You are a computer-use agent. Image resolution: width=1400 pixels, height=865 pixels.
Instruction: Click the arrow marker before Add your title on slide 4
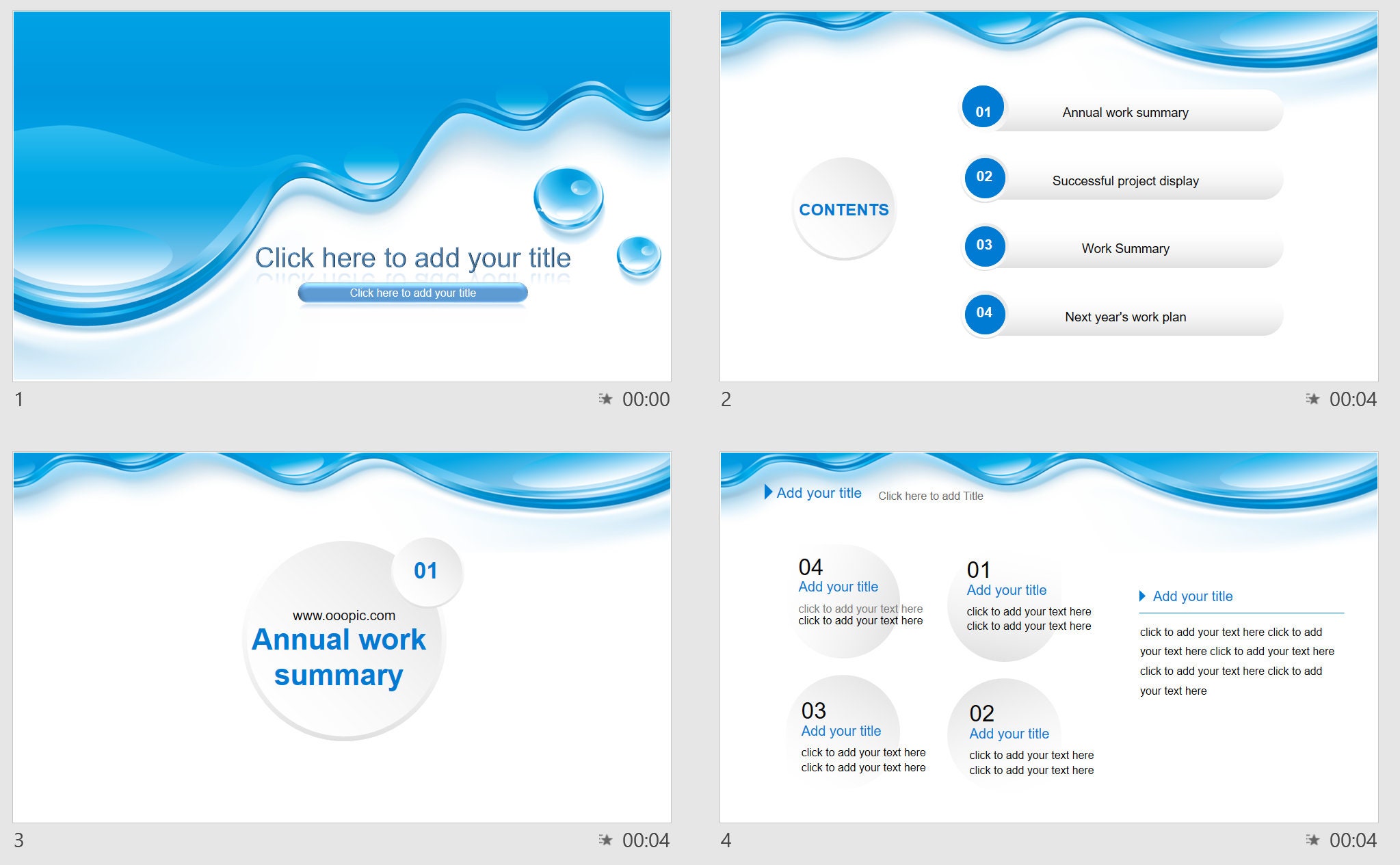click(767, 492)
